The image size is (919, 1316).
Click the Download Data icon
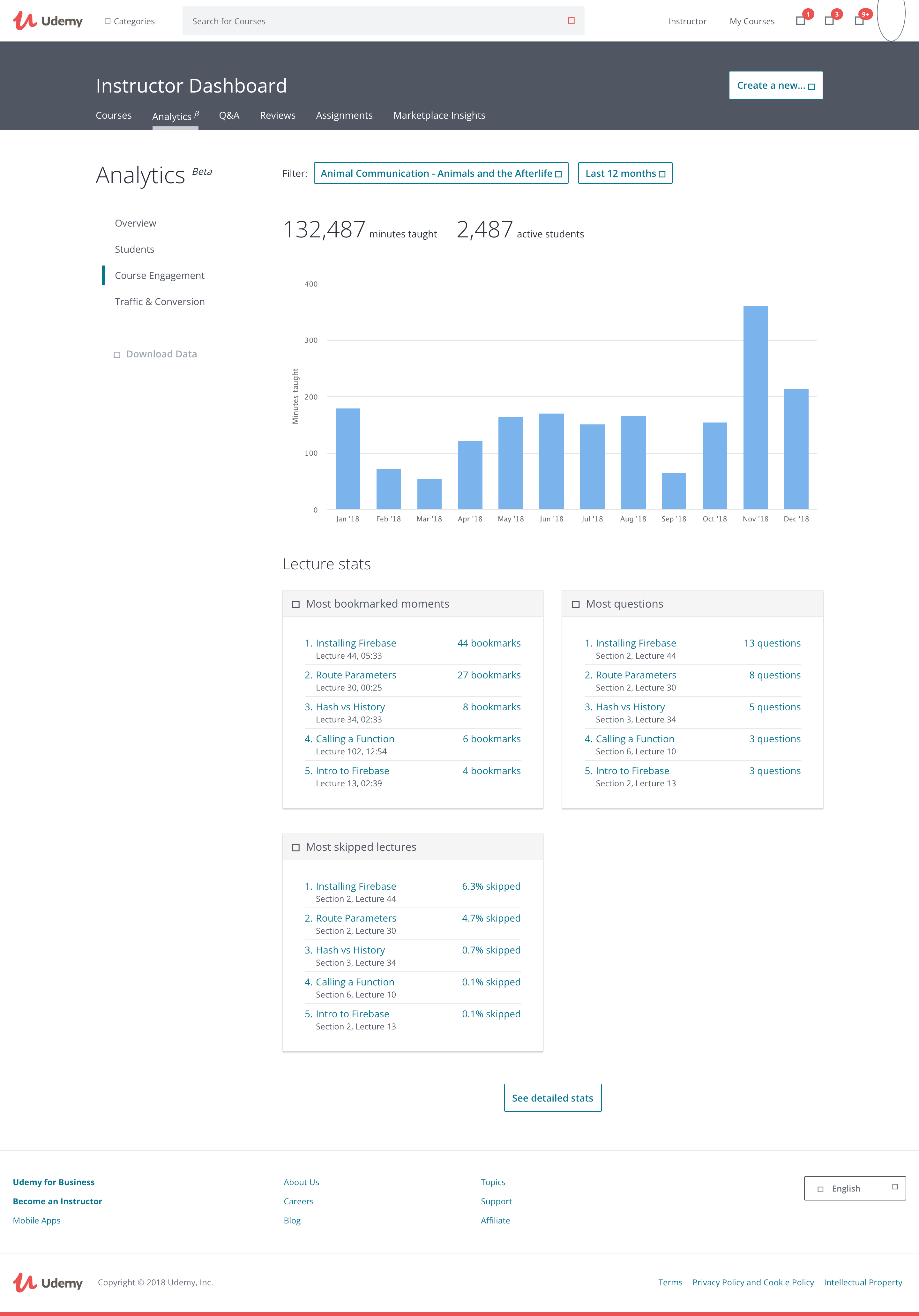pyautogui.click(x=117, y=355)
